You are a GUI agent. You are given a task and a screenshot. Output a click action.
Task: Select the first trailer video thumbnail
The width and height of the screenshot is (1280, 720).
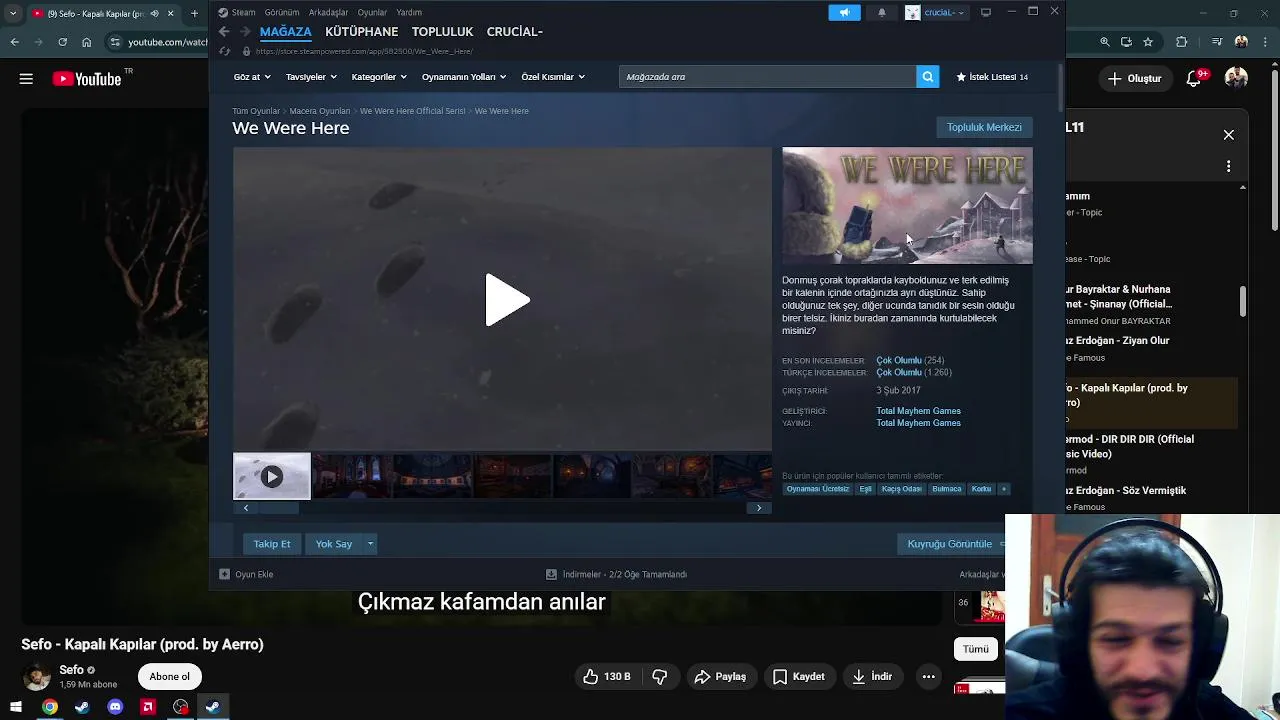click(272, 477)
